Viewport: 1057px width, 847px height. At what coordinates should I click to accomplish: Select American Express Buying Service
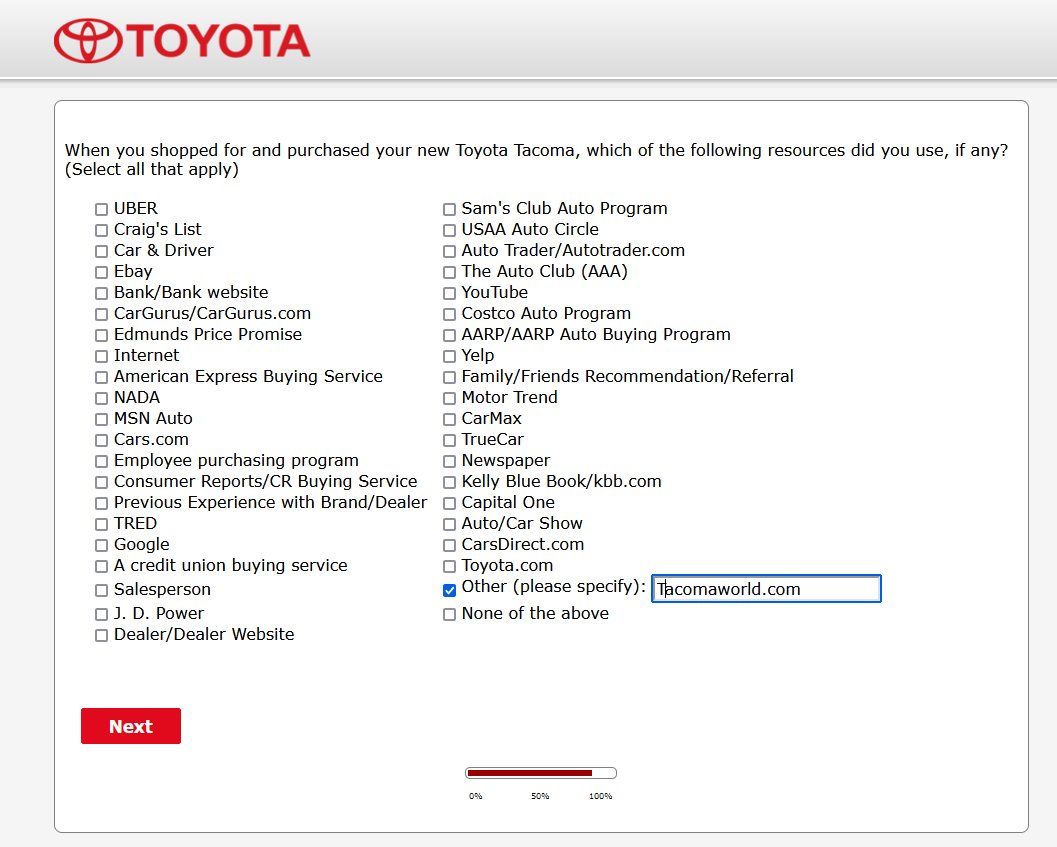(101, 377)
